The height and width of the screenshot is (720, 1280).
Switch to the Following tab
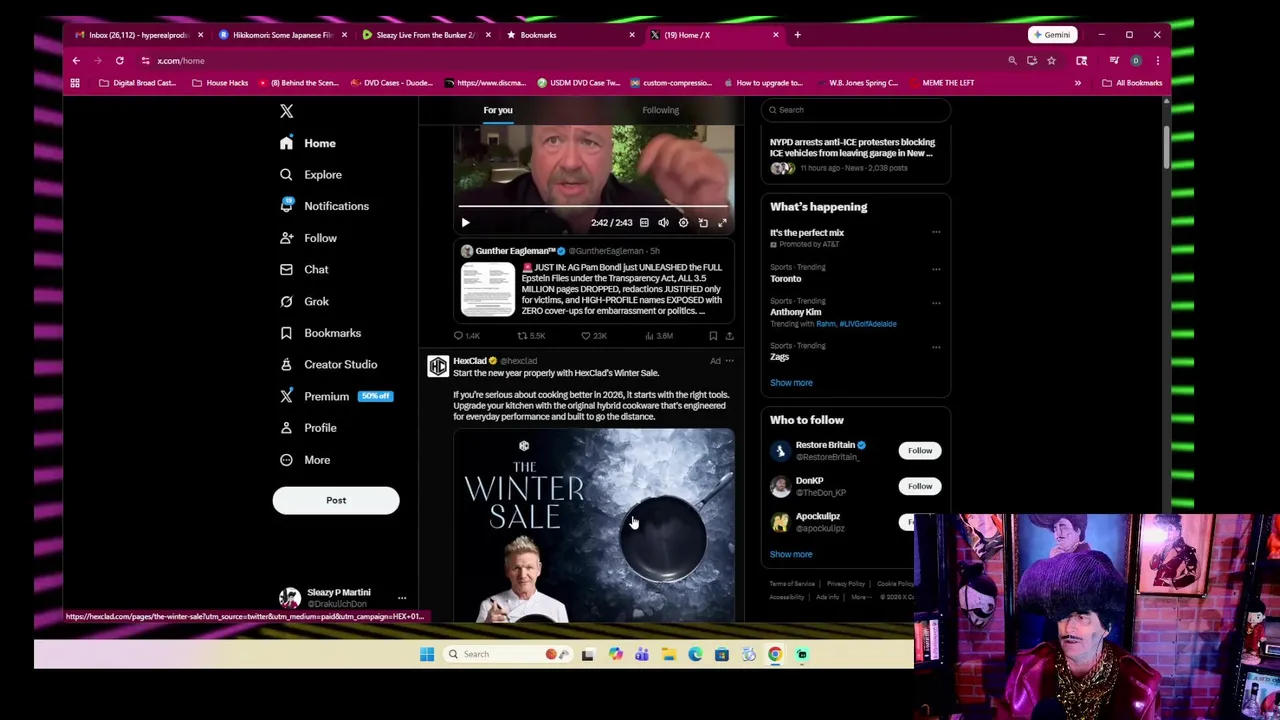coord(660,110)
